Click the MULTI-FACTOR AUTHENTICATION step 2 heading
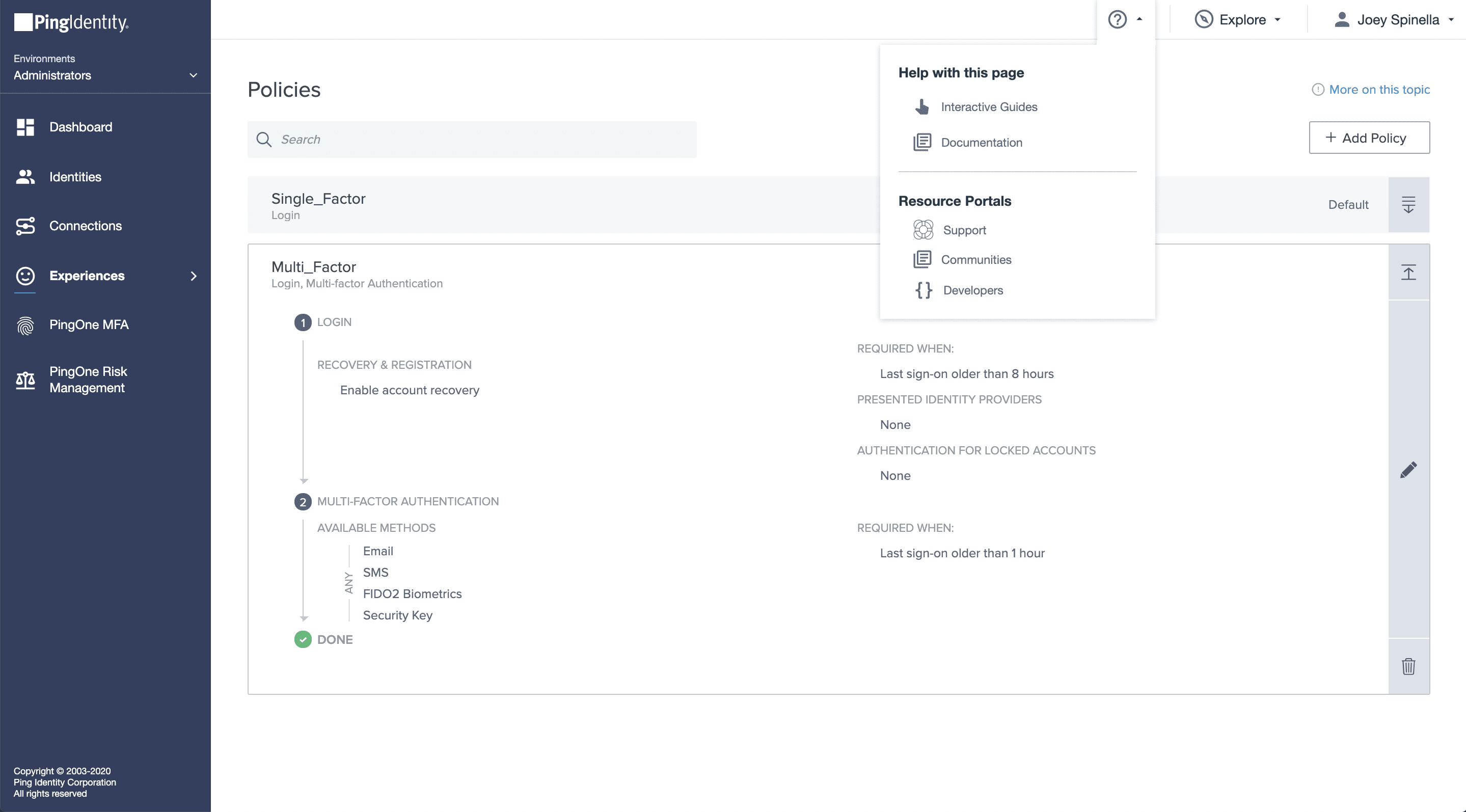This screenshot has width=1466, height=812. click(x=408, y=501)
